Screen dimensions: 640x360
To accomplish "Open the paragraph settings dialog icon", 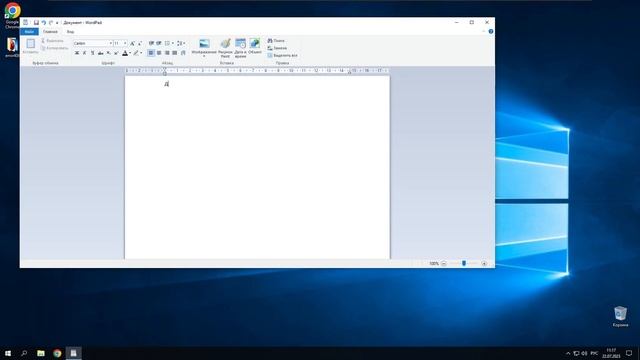I will 183,53.
